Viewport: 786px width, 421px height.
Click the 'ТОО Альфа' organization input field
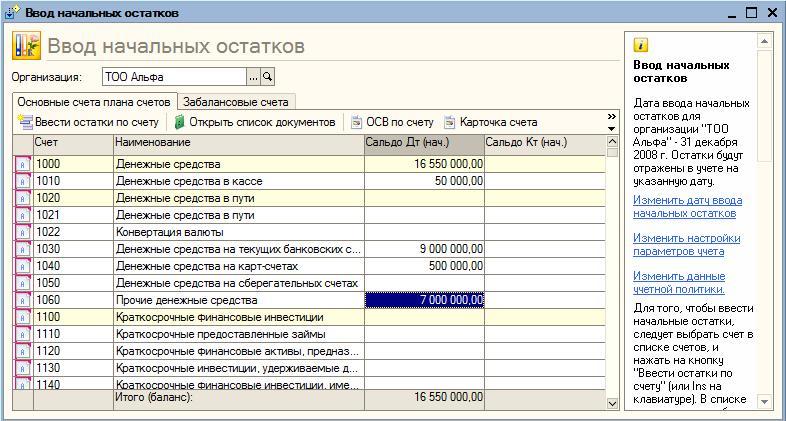(x=173, y=77)
